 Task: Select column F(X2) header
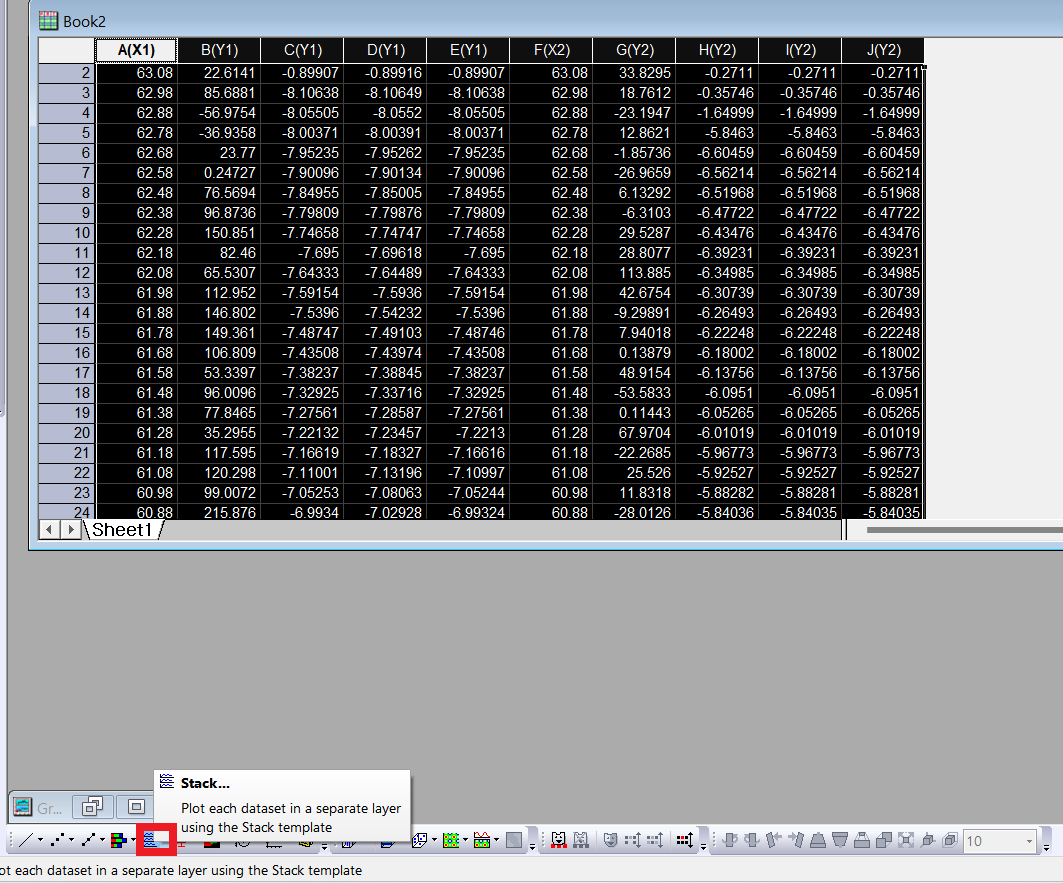551,50
